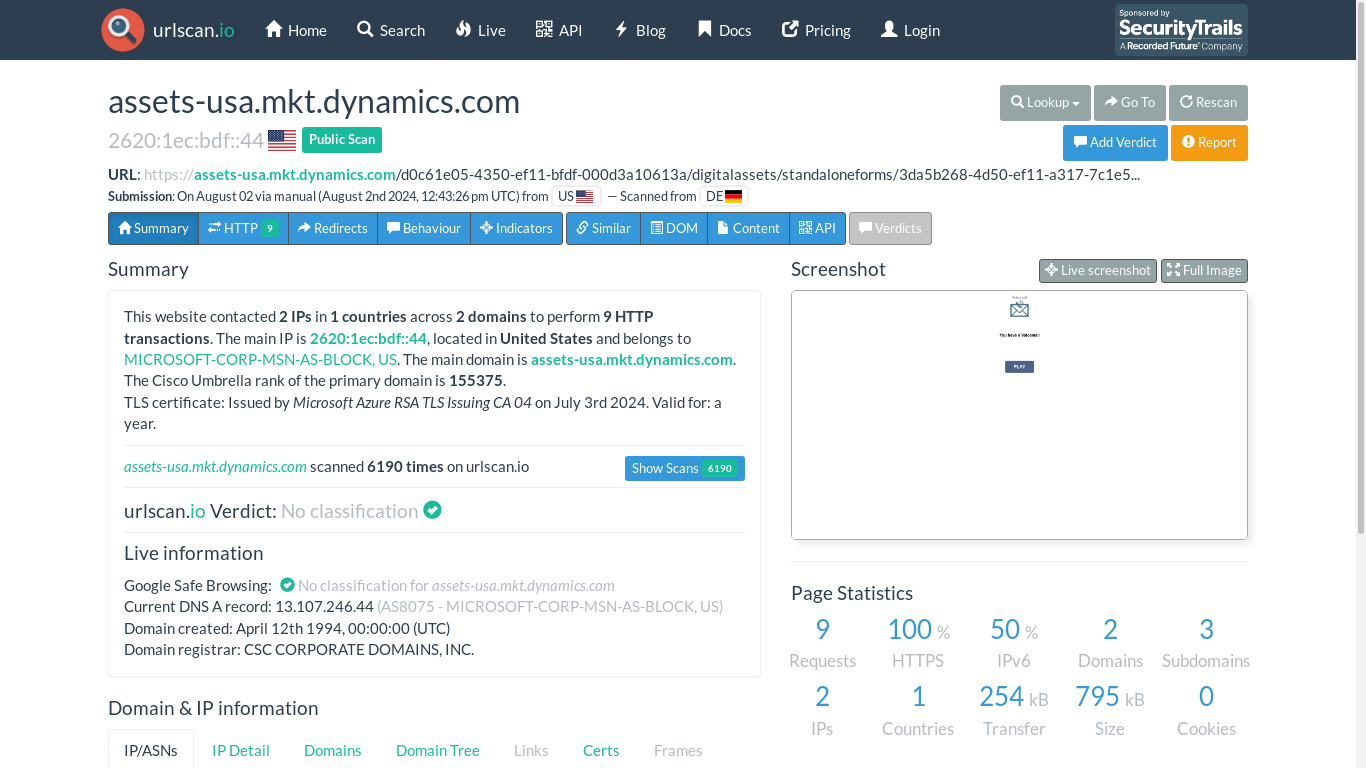1366x768 pixels.
Task: Rescan this URL
Action: point(1208,103)
